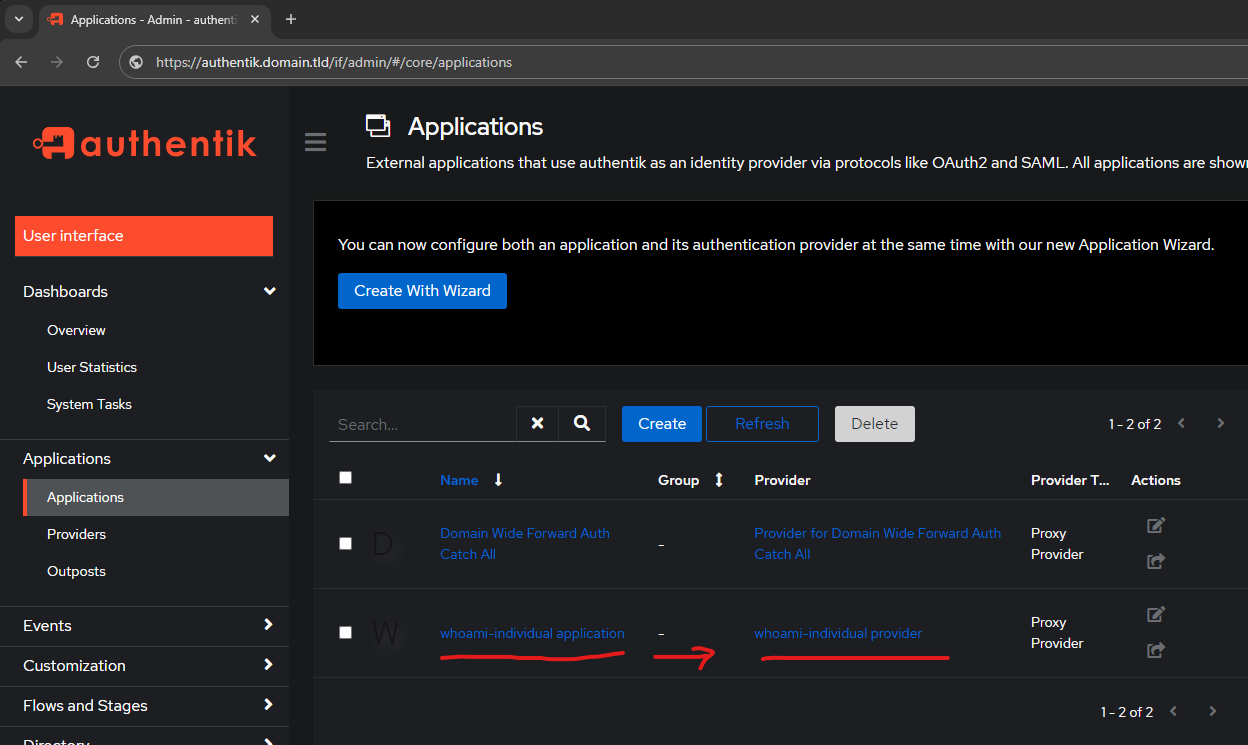This screenshot has height=745, width=1248.
Task: Check the whoami-individual application row checkbox
Action: [x=346, y=632]
